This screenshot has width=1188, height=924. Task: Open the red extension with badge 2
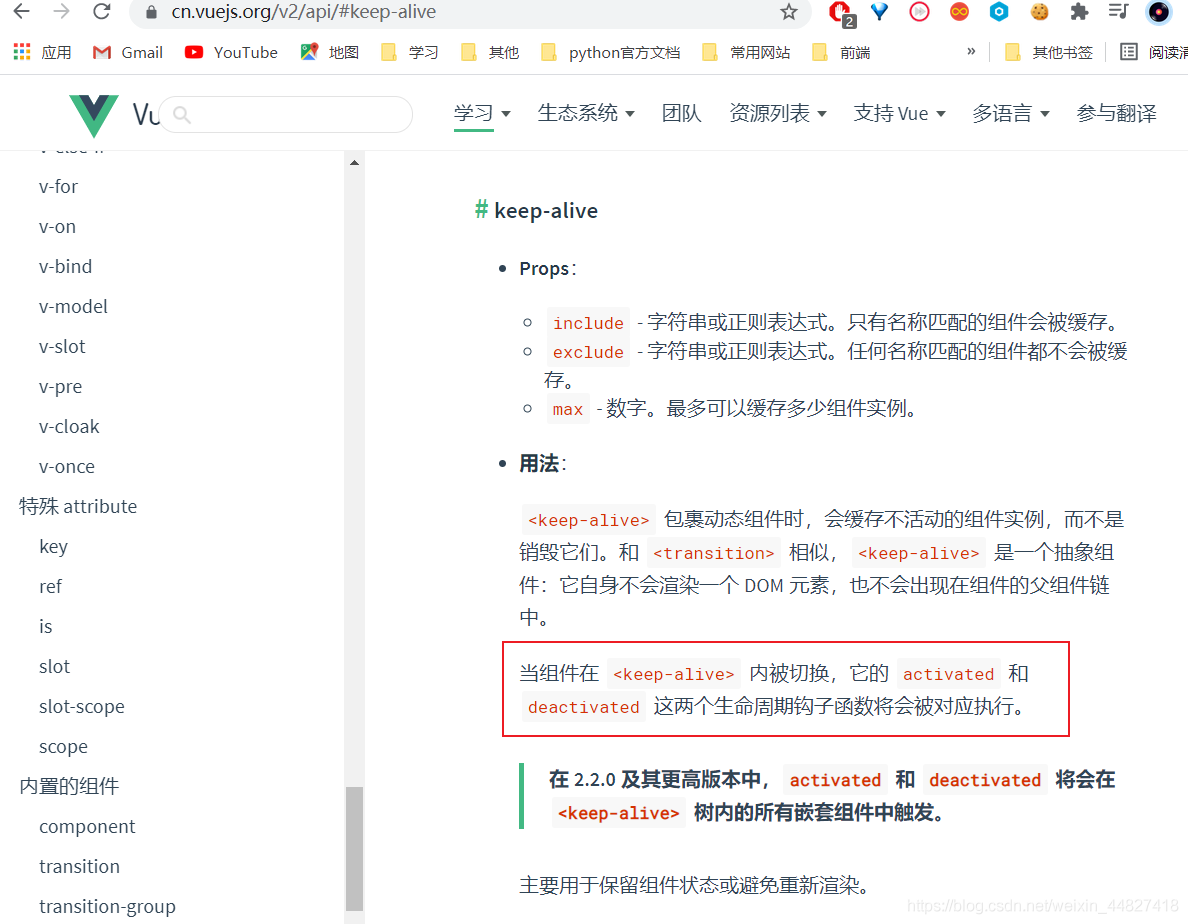pyautogui.click(x=840, y=12)
